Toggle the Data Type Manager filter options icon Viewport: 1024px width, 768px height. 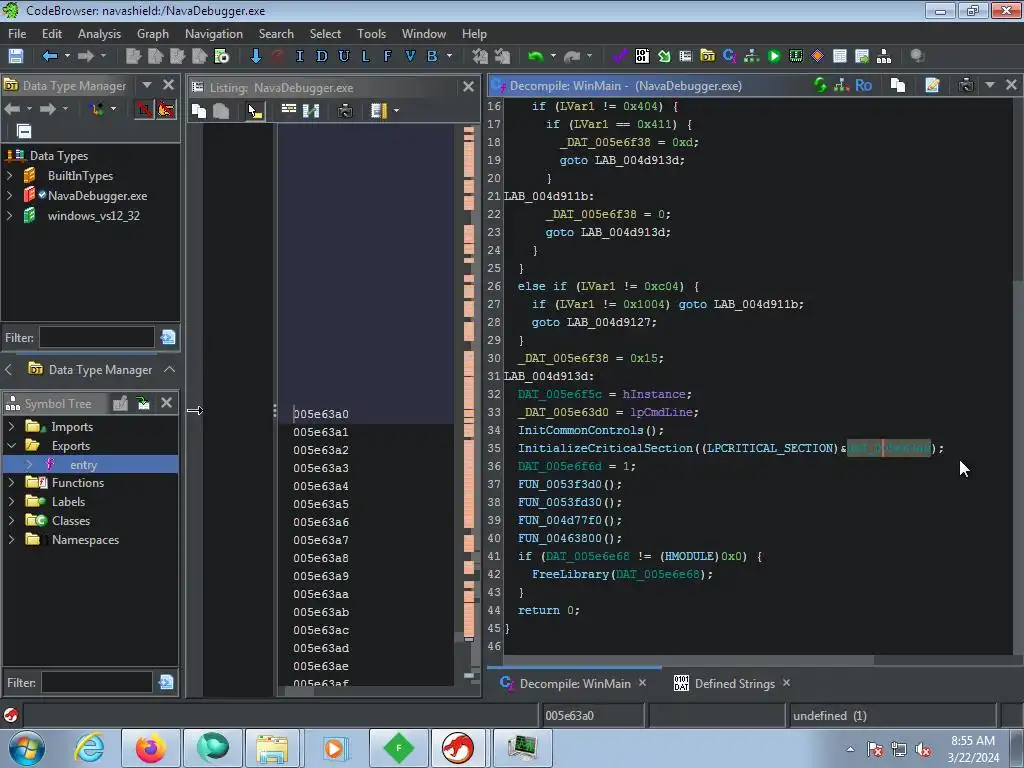pyautogui.click(x=168, y=337)
